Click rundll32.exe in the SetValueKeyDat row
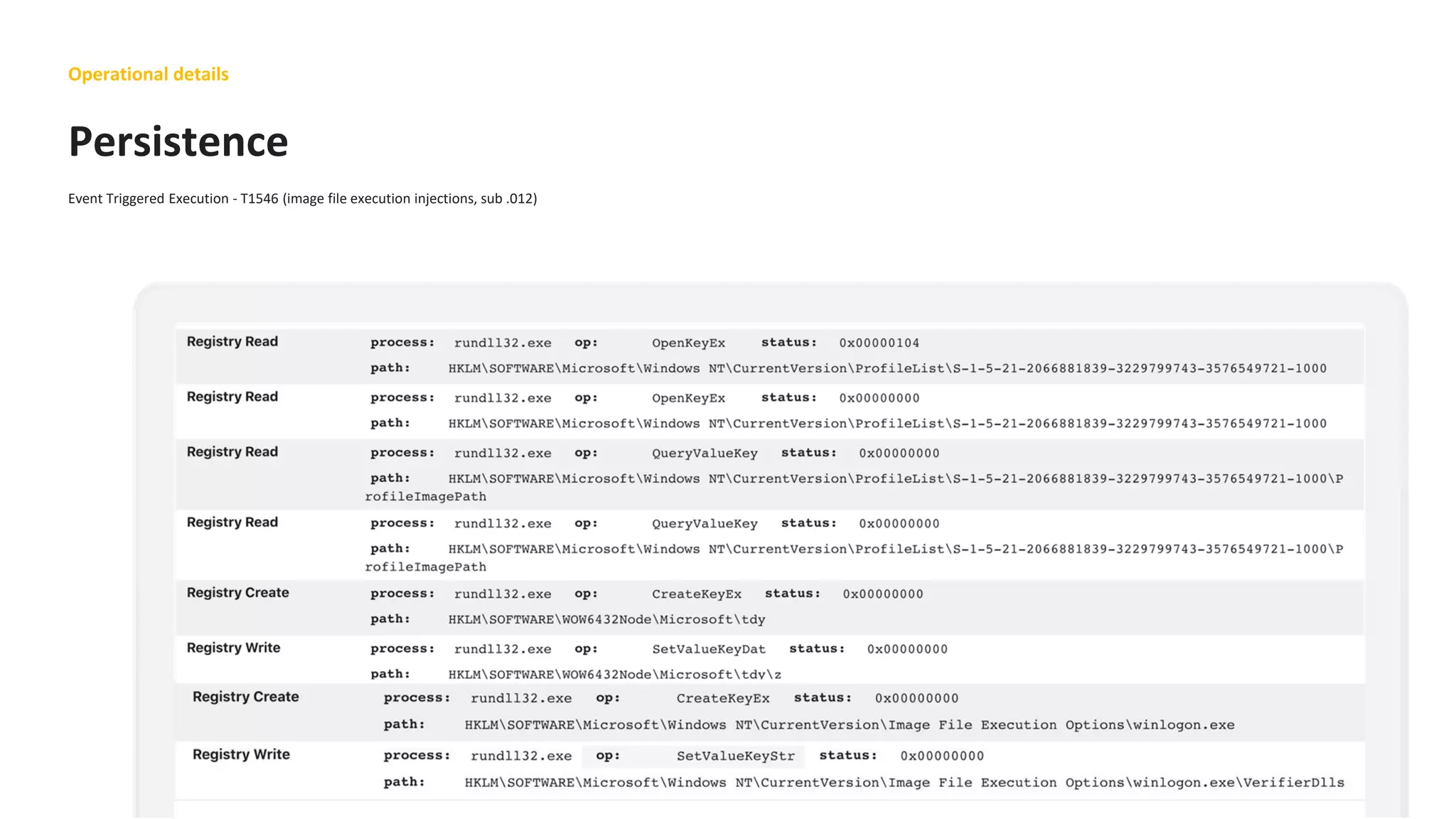The image size is (1456, 819). [x=503, y=649]
